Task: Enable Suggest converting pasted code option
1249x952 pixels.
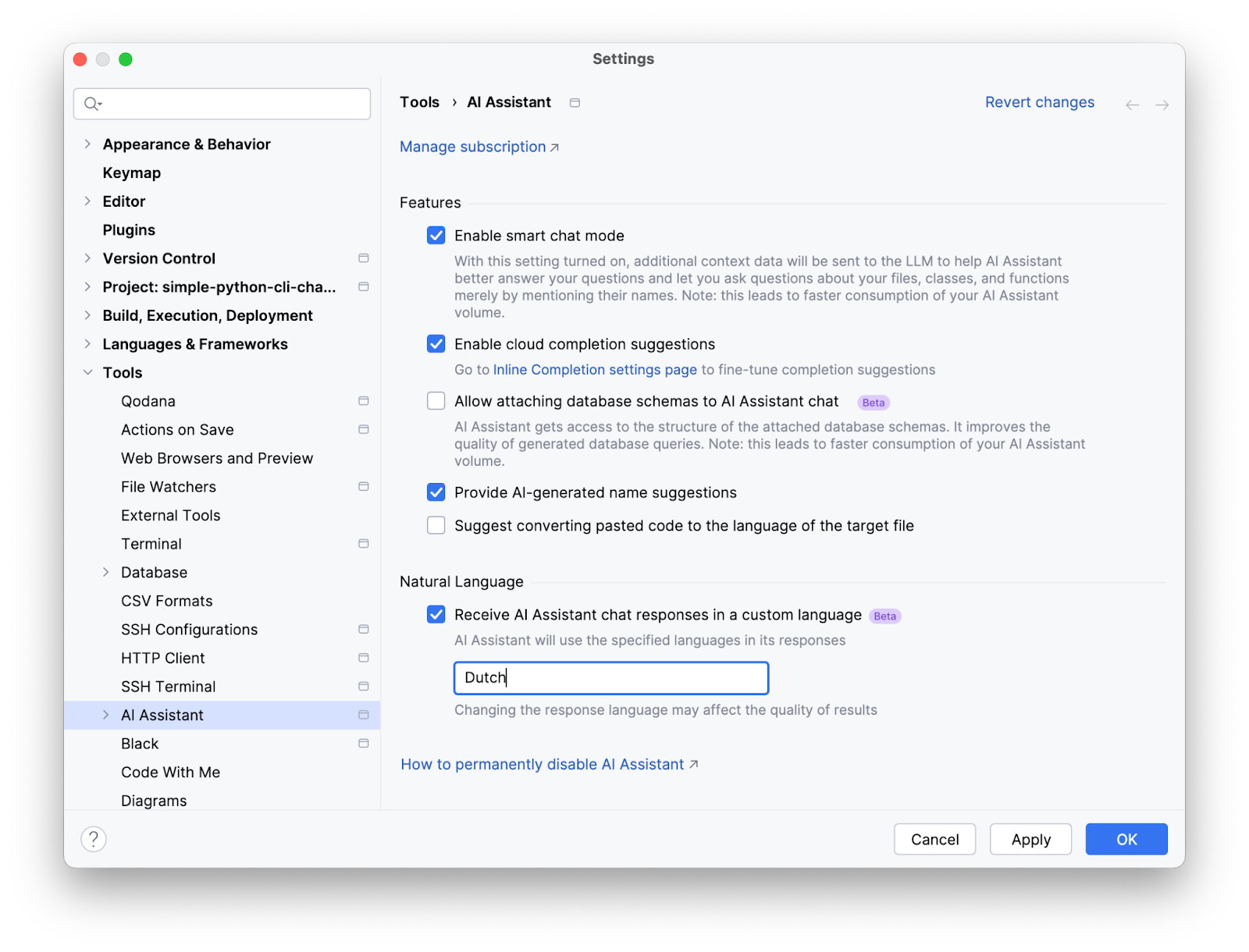Action: point(436,525)
